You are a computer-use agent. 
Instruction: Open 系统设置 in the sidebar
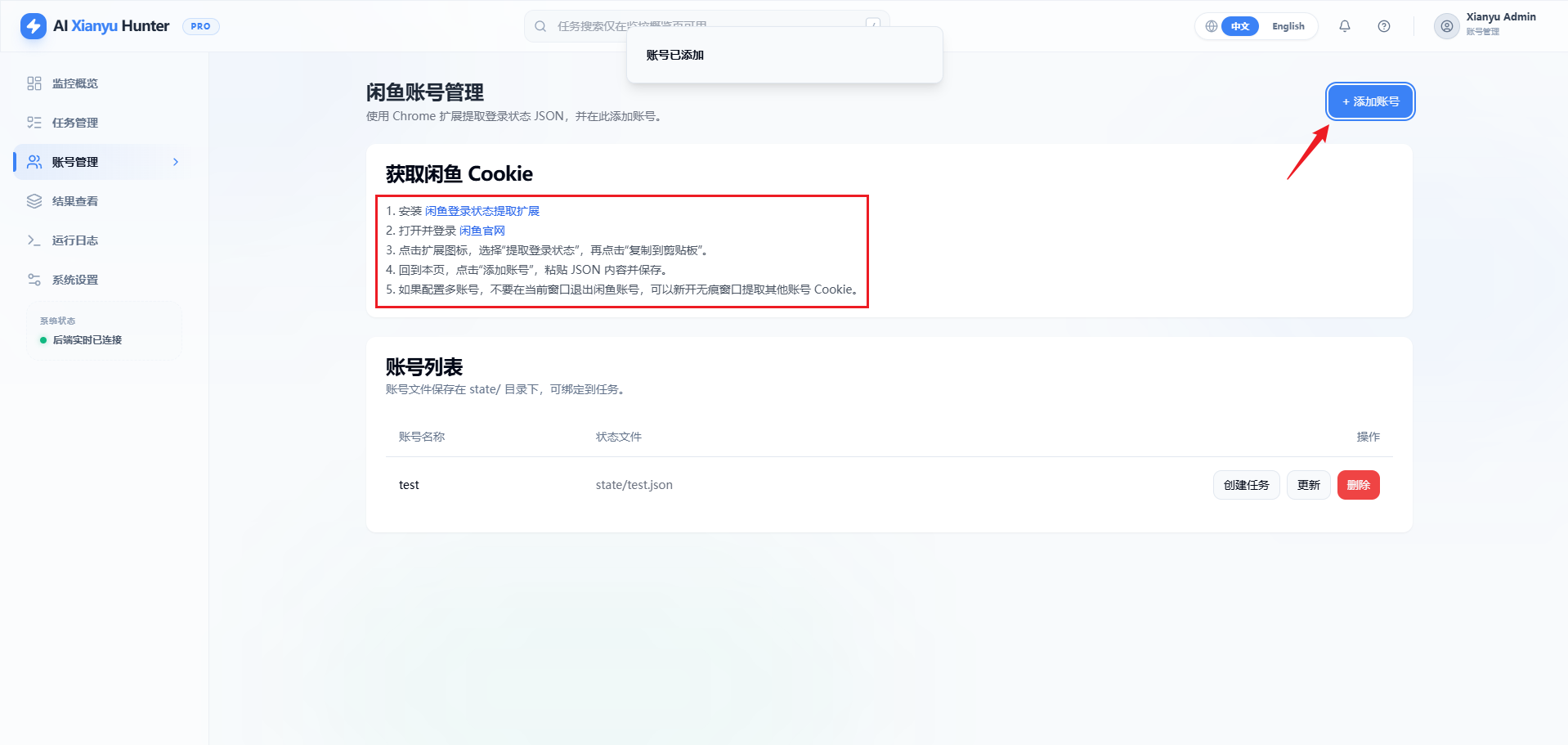click(104, 280)
